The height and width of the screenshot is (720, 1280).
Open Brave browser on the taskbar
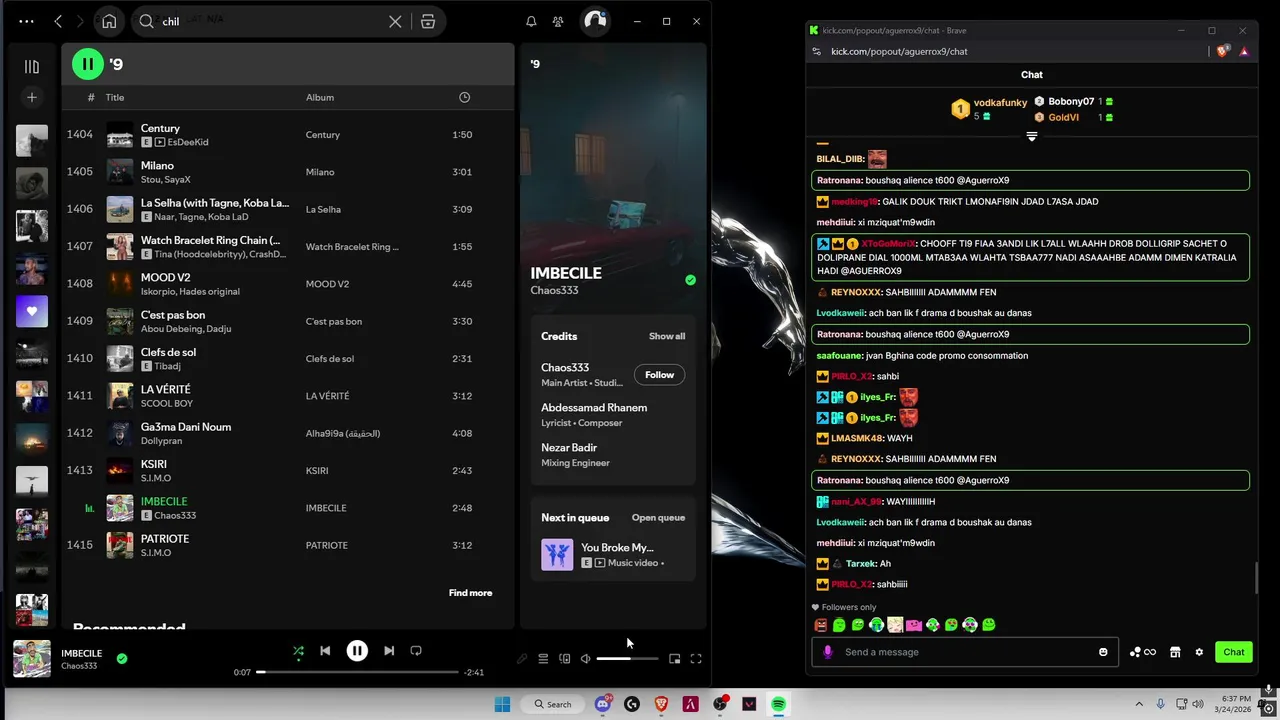pyautogui.click(x=661, y=704)
